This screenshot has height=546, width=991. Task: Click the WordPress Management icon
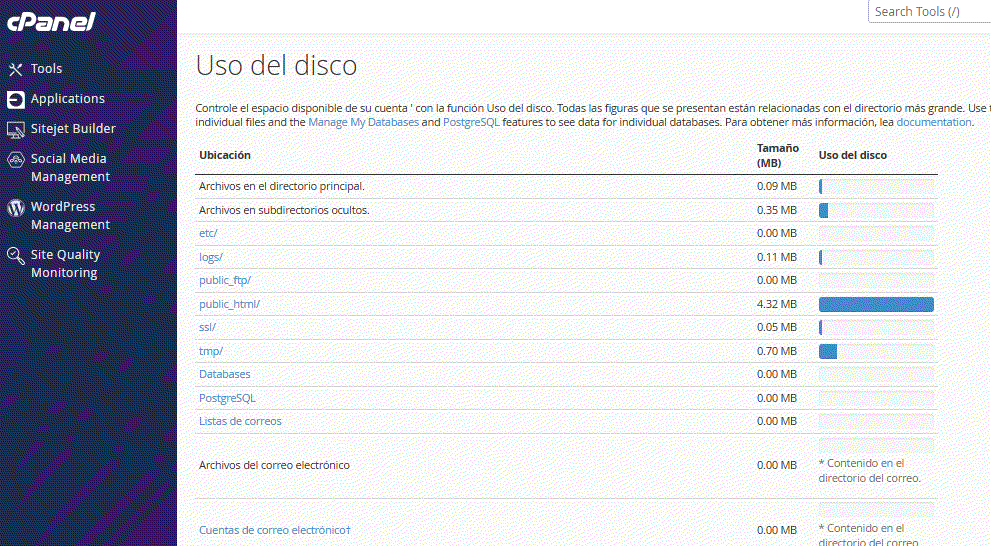click(x=15, y=207)
